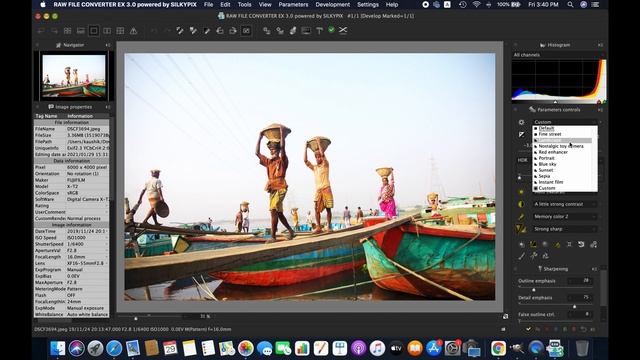Select the two-pane side-by-side view icon
The height and width of the screenshot is (360, 640).
[107, 31]
